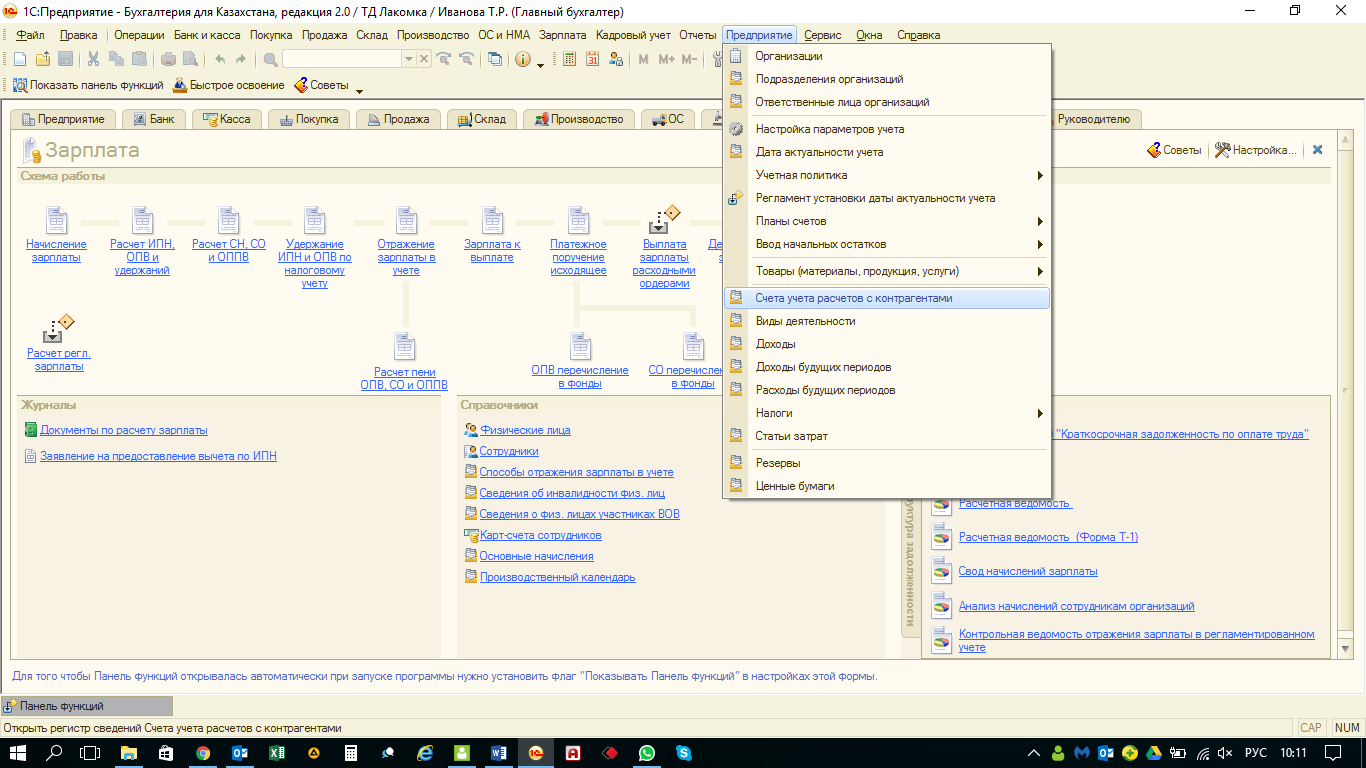Open Производственный календарь link
Screen dimensions: 1366x768
(557, 577)
